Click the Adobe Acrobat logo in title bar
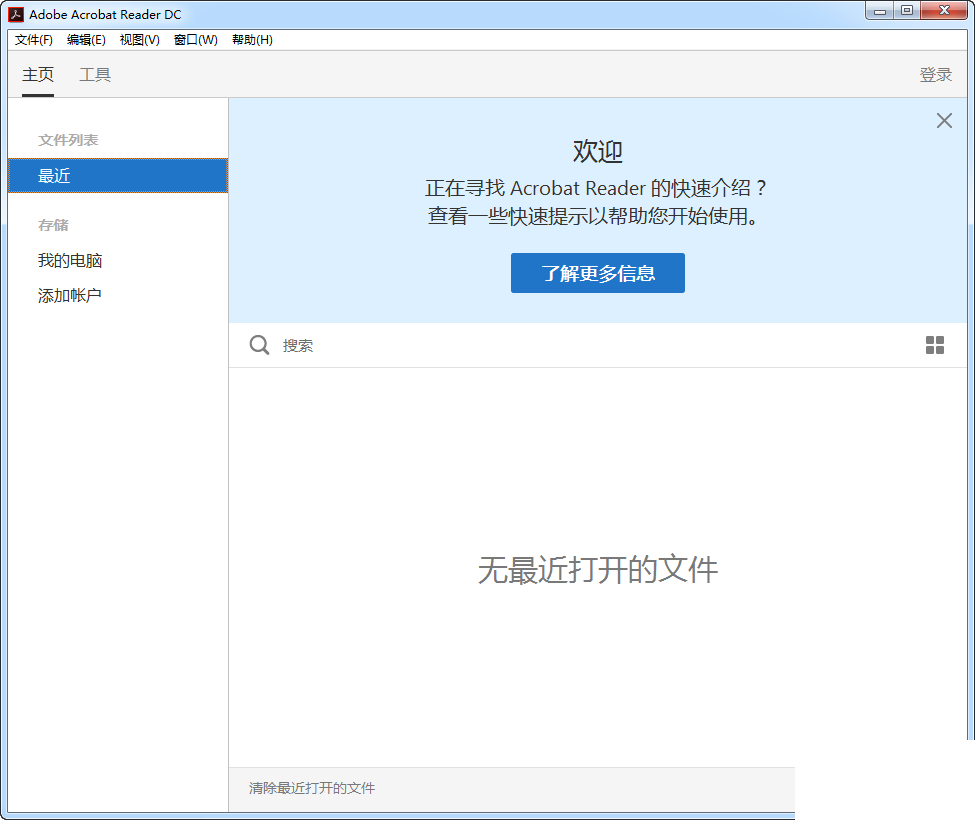Viewport: 975px width, 820px height. click(16, 14)
